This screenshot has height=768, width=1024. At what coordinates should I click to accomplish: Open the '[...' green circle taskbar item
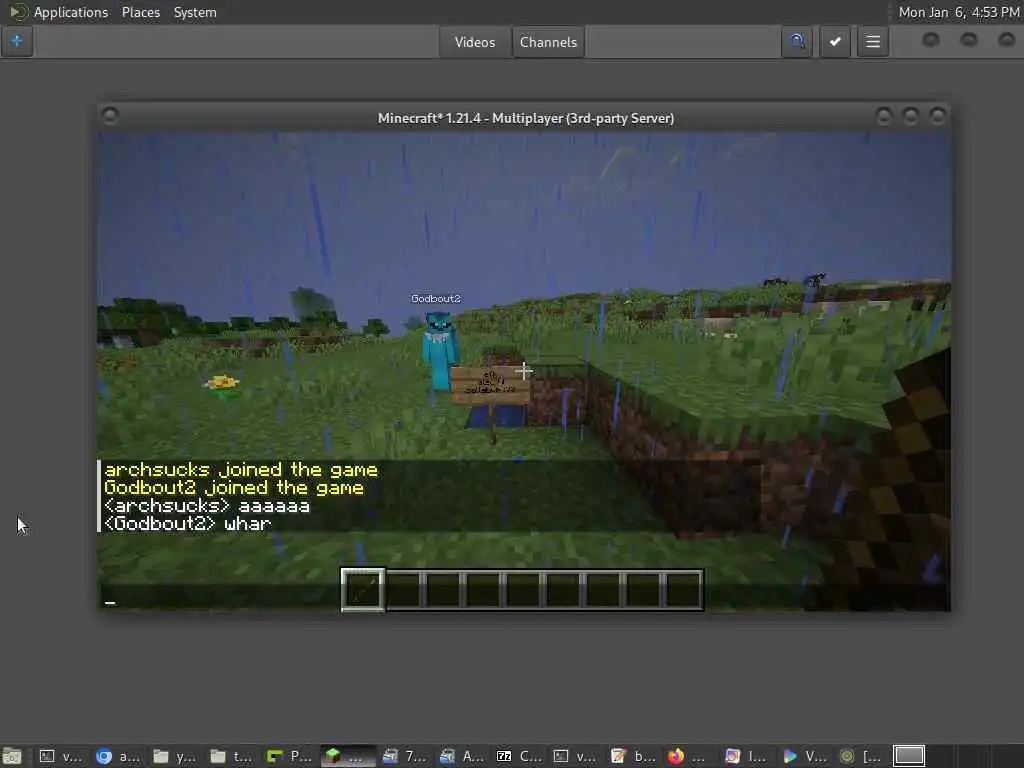(x=861, y=756)
